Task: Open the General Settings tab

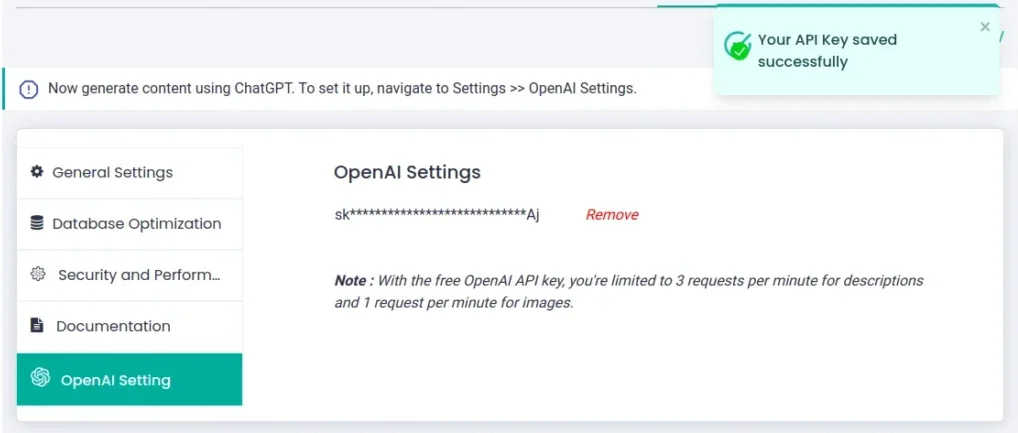Action: (112, 173)
